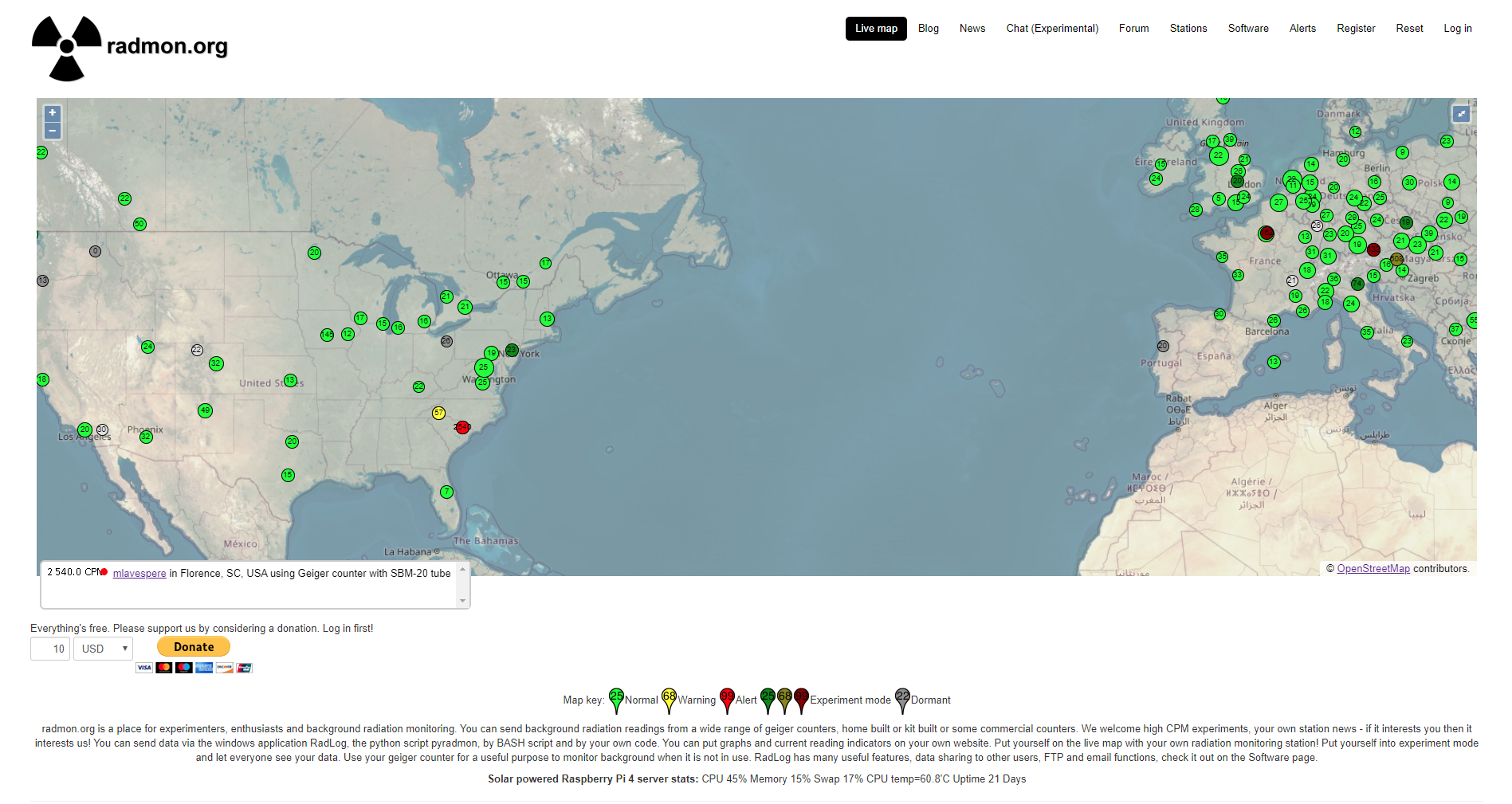1512x804 pixels.
Task: Click the donation amount field
Action: coord(50,649)
